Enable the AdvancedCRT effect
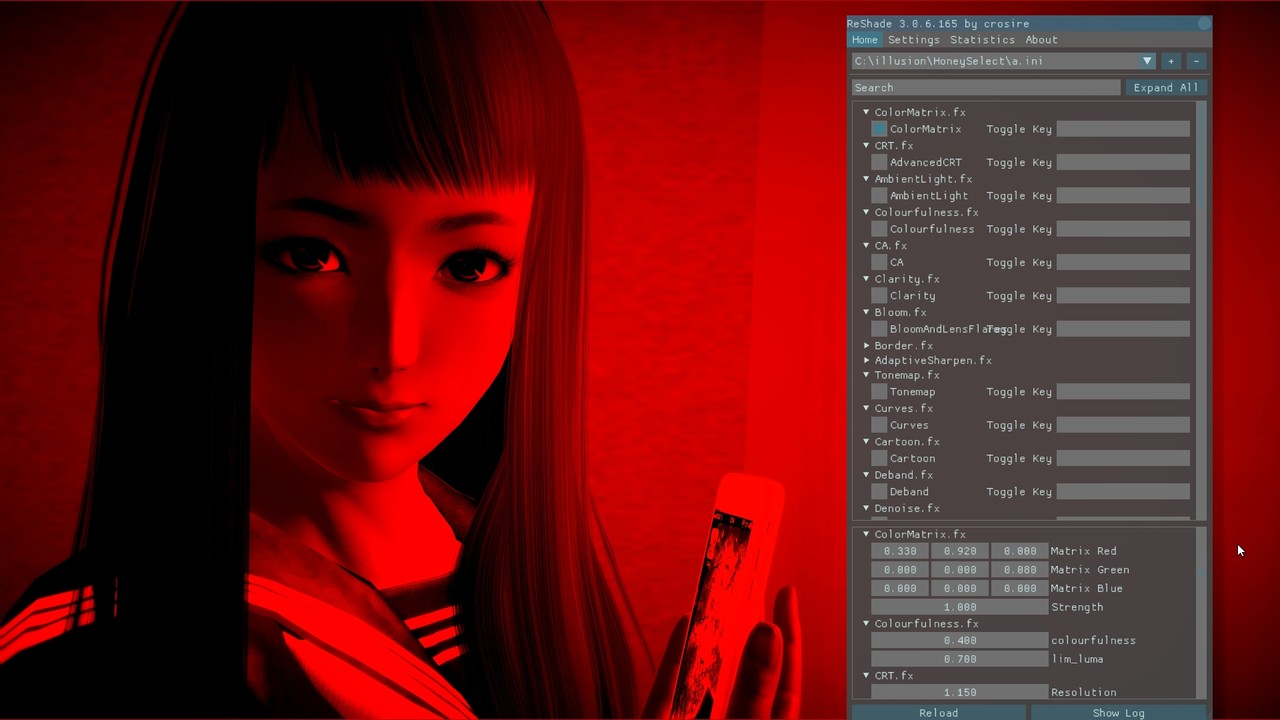The image size is (1280, 720). [878, 162]
